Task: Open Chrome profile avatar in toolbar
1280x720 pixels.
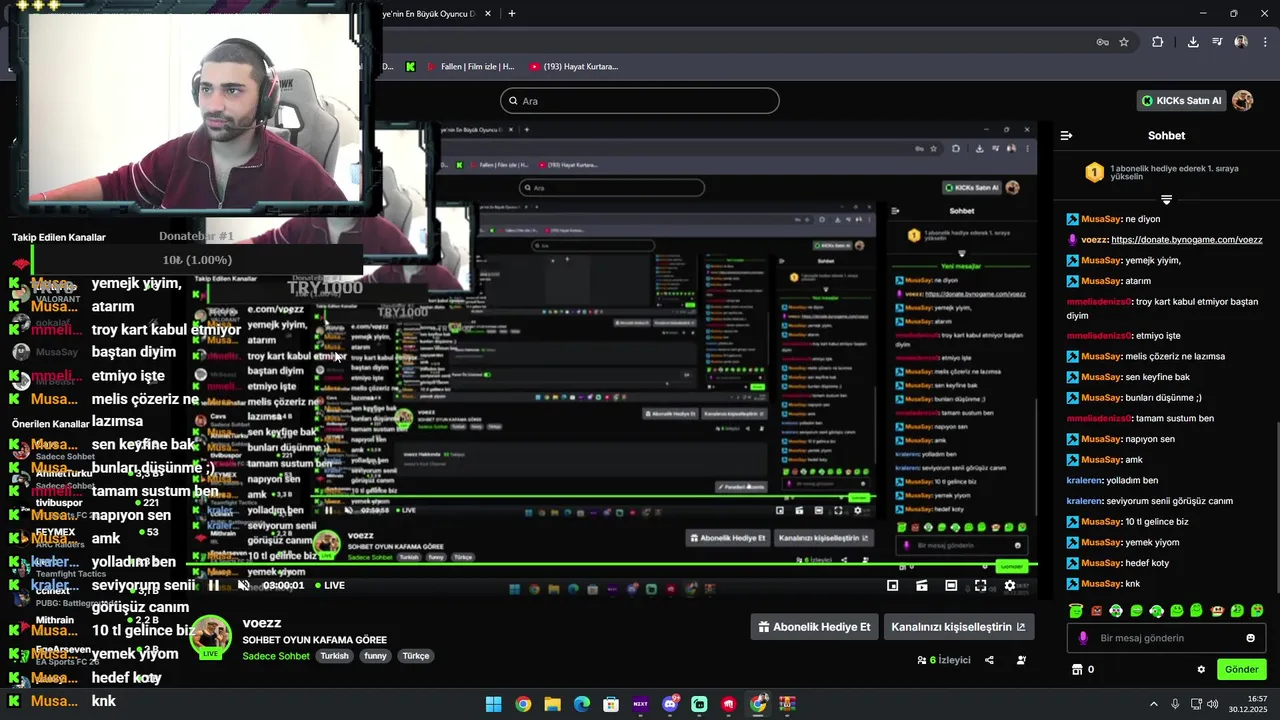Action: coord(1241,42)
